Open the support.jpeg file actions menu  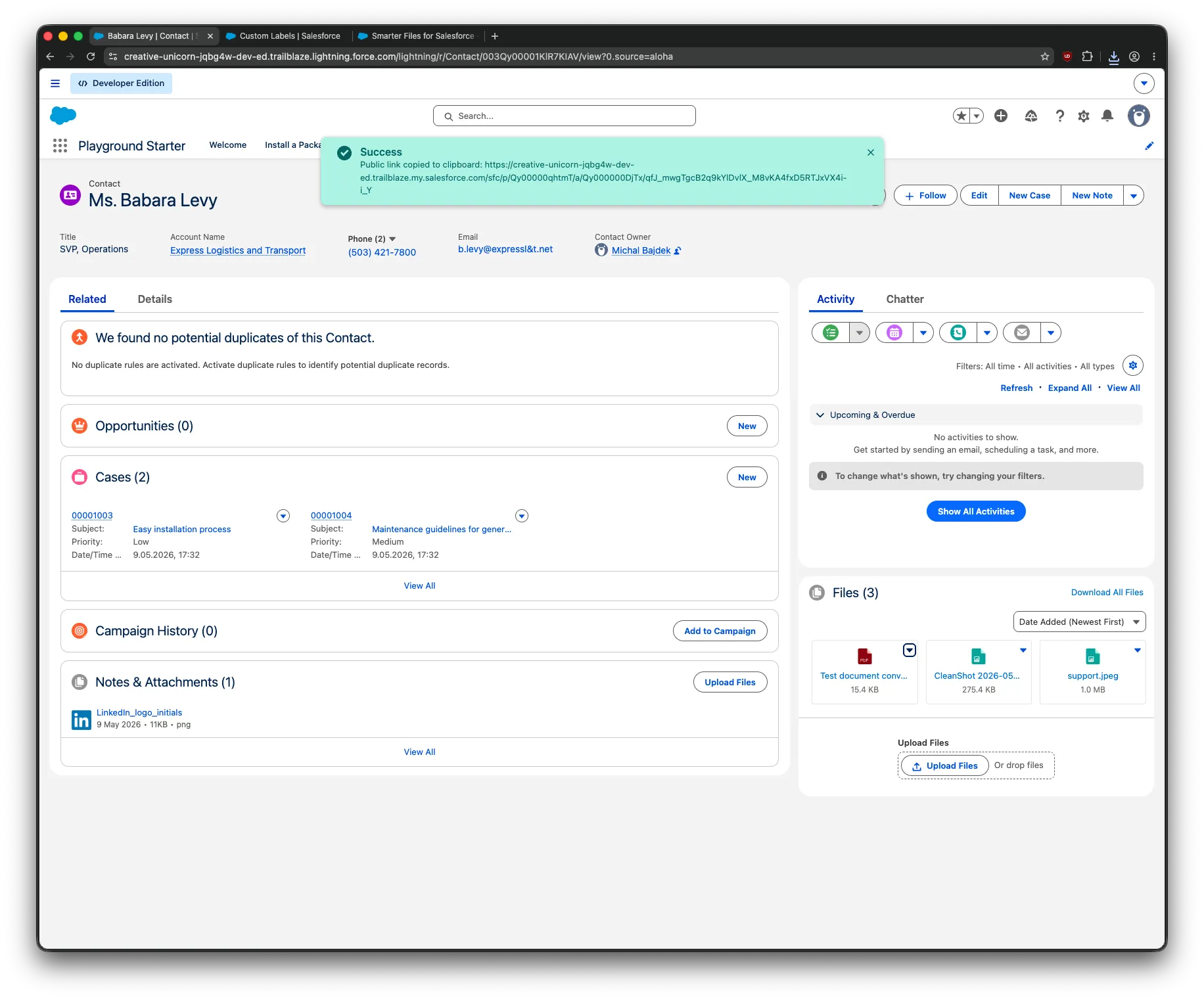[x=1138, y=650]
